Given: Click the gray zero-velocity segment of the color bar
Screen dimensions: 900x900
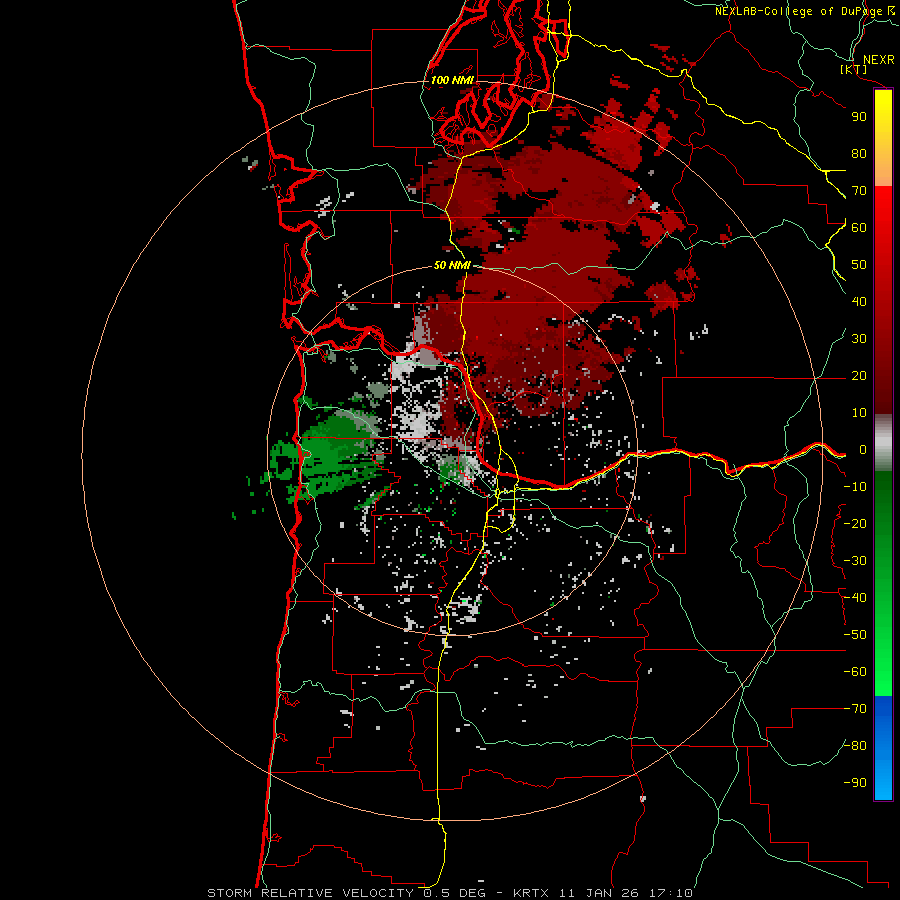Looking at the screenshot, I should (x=883, y=443).
